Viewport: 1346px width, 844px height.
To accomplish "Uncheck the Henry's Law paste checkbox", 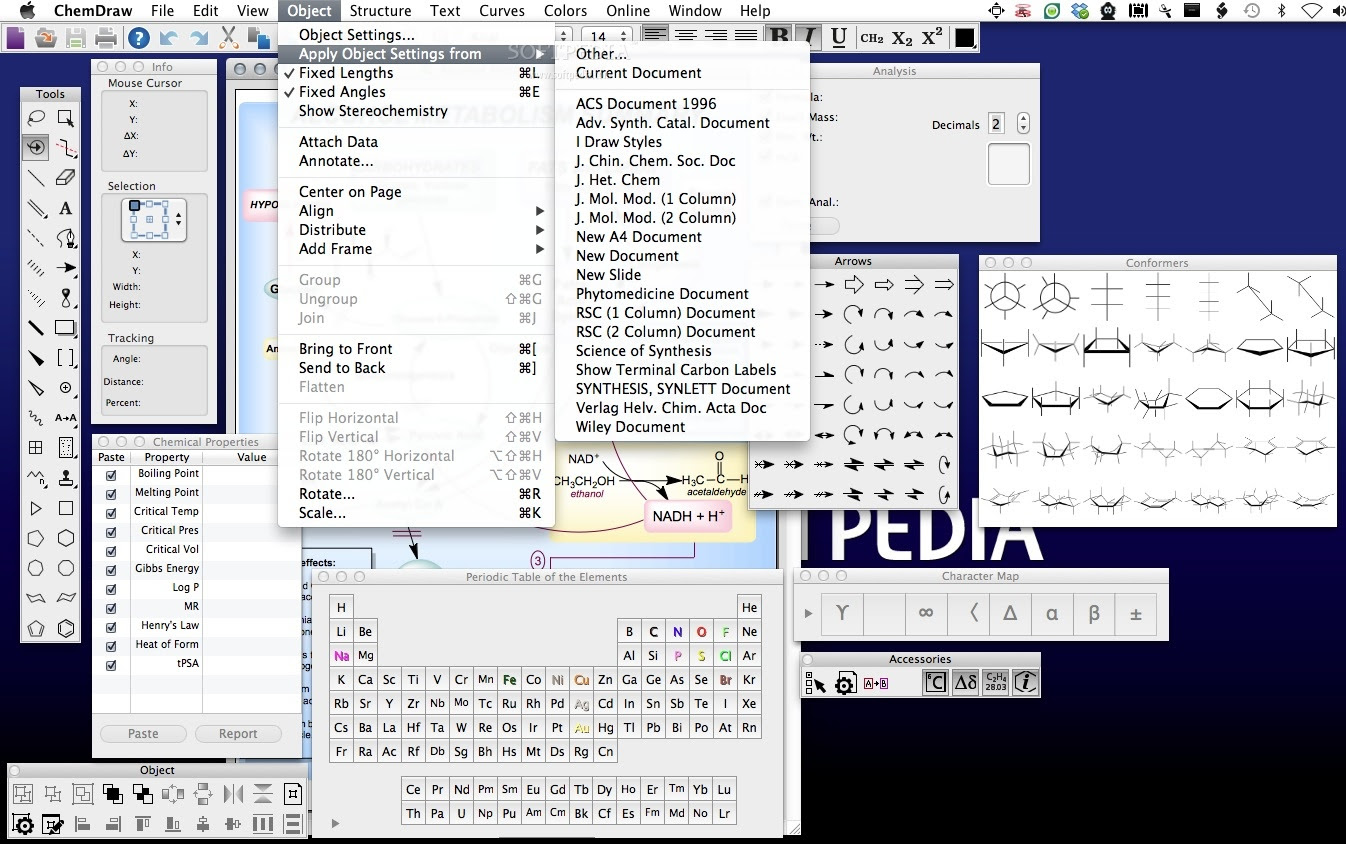I will pos(111,626).
